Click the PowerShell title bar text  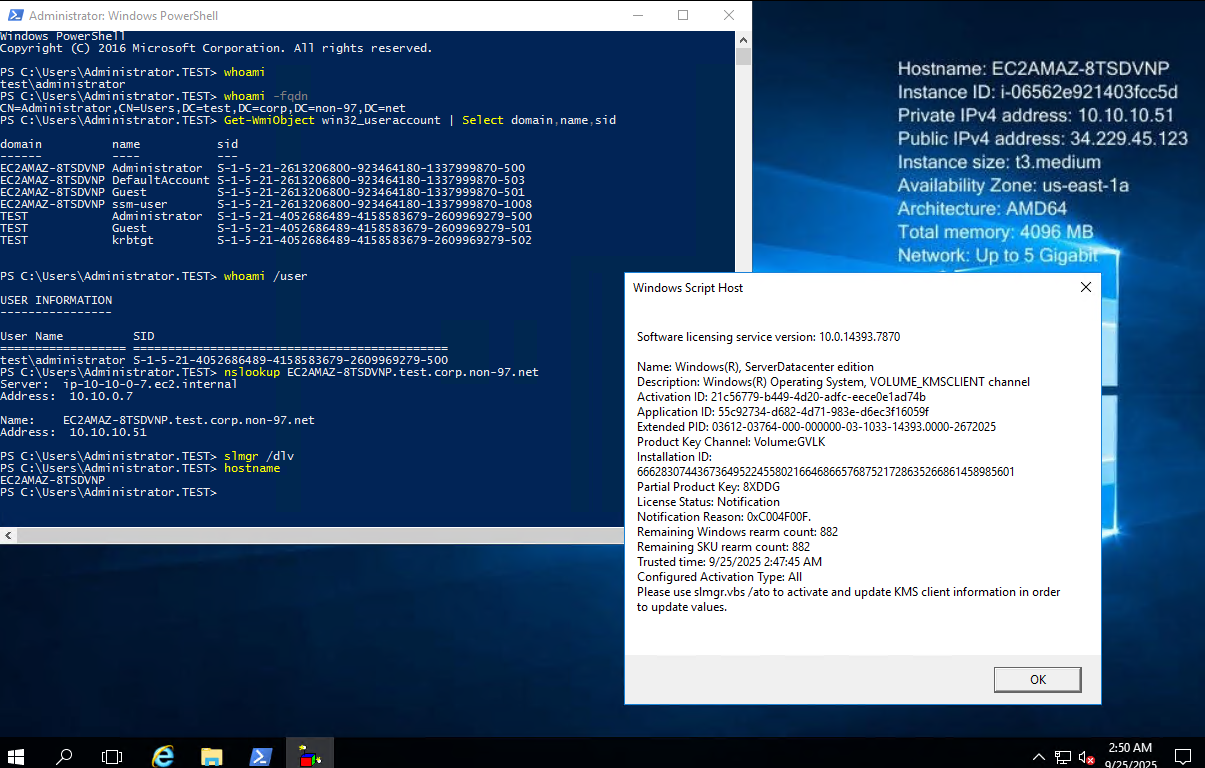point(123,16)
